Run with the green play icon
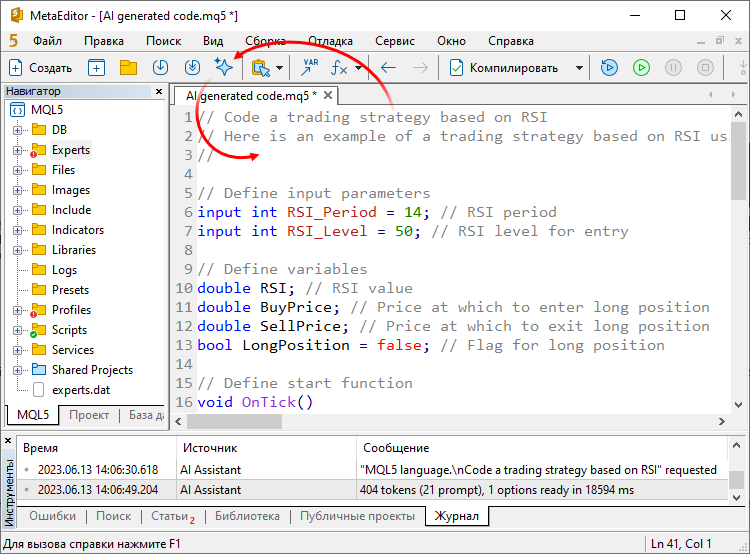Viewport: 750px width, 554px height. point(641,68)
